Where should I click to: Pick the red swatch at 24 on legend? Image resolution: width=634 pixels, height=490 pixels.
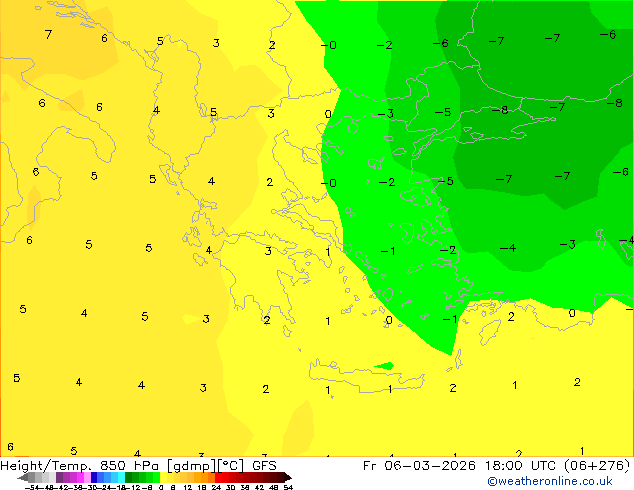218,477
